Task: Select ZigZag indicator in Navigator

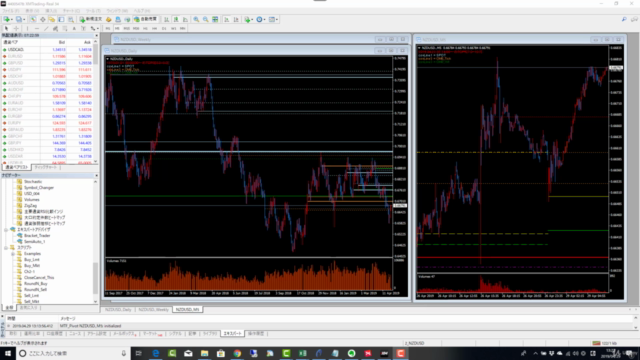Action: point(30,206)
